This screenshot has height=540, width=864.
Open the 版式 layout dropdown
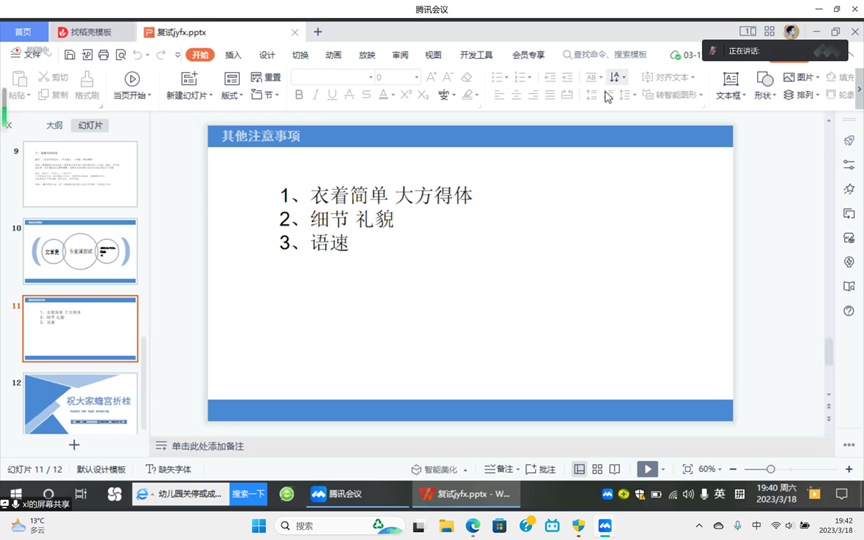point(231,95)
